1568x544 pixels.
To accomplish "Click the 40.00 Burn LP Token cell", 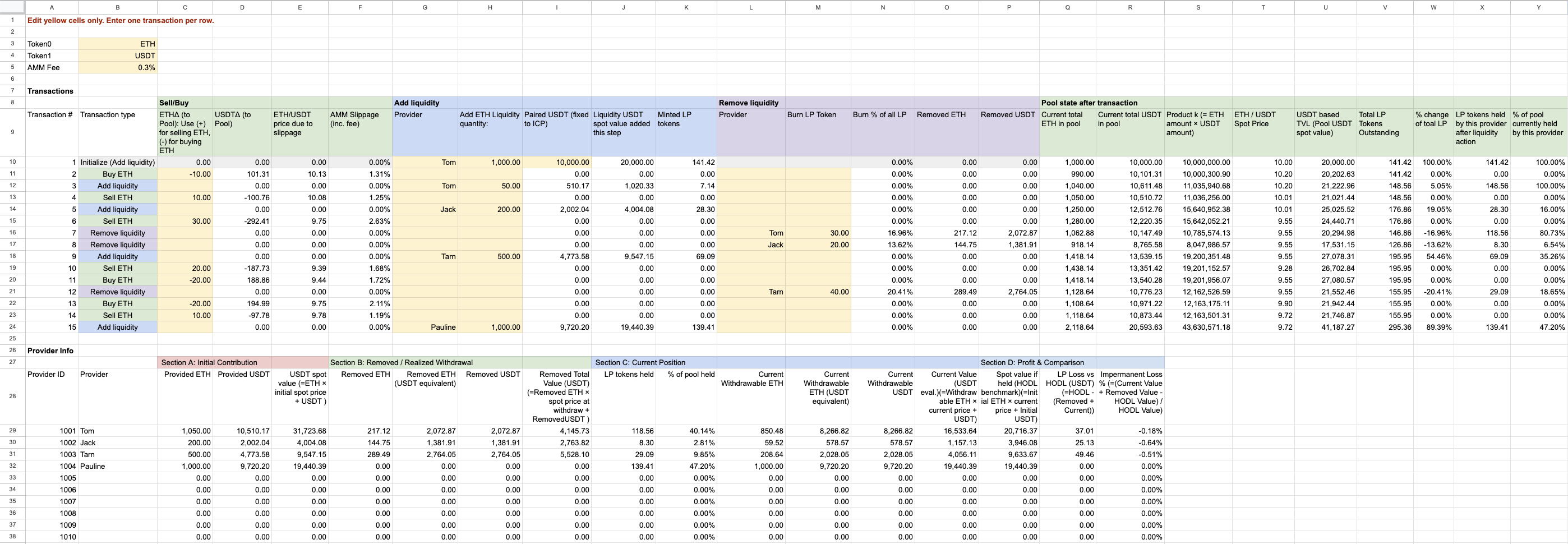I will tap(818, 292).
